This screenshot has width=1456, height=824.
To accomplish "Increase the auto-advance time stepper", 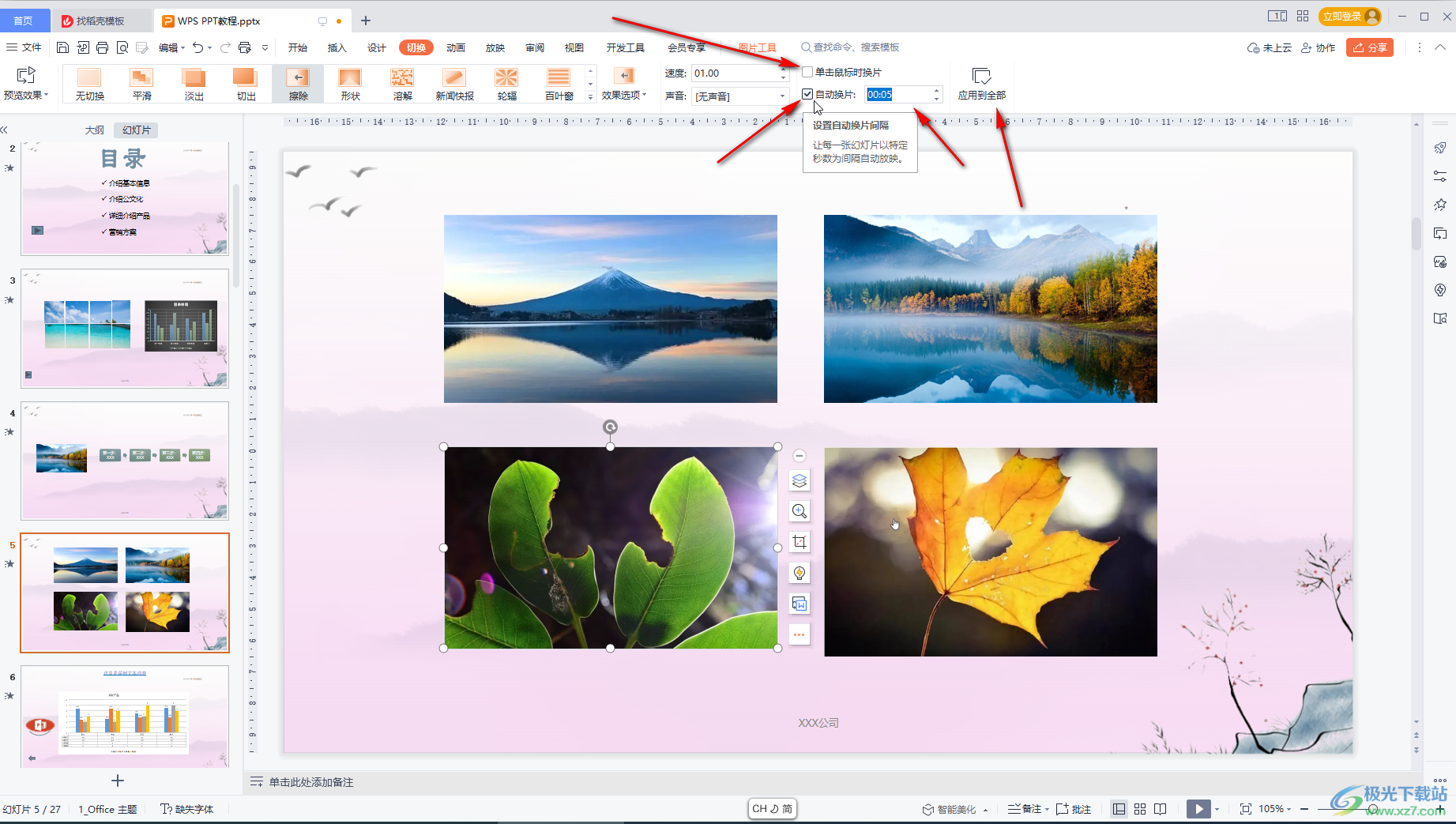I will 936,90.
